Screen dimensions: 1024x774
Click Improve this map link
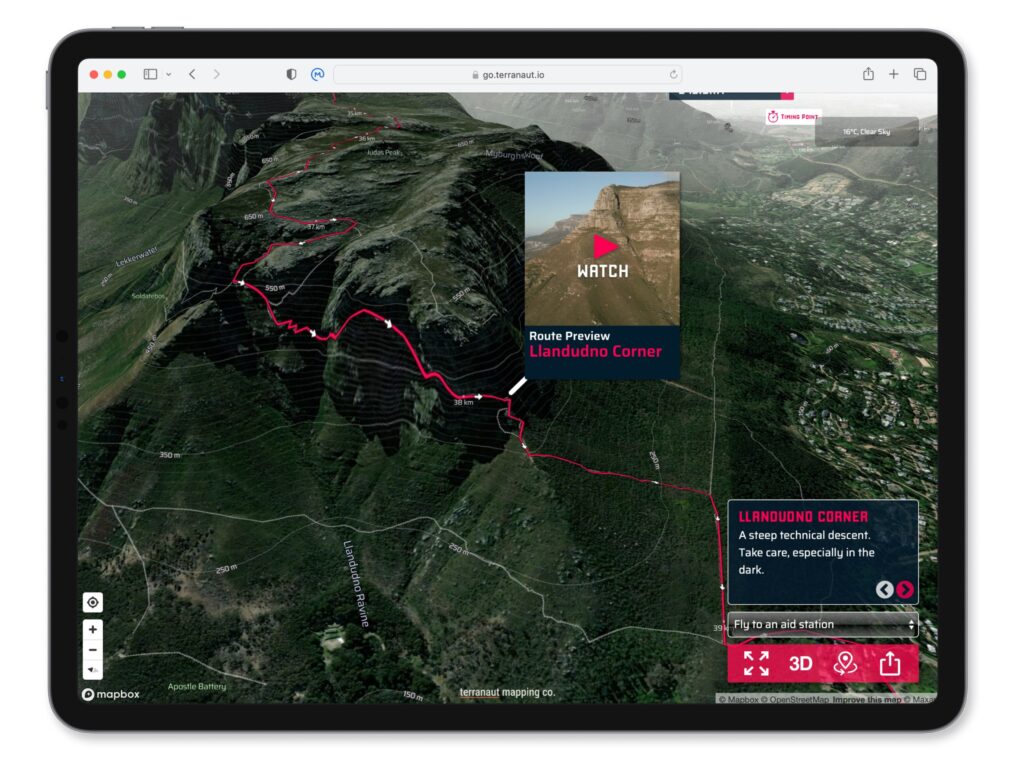pyautogui.click(x=867, y=700)
